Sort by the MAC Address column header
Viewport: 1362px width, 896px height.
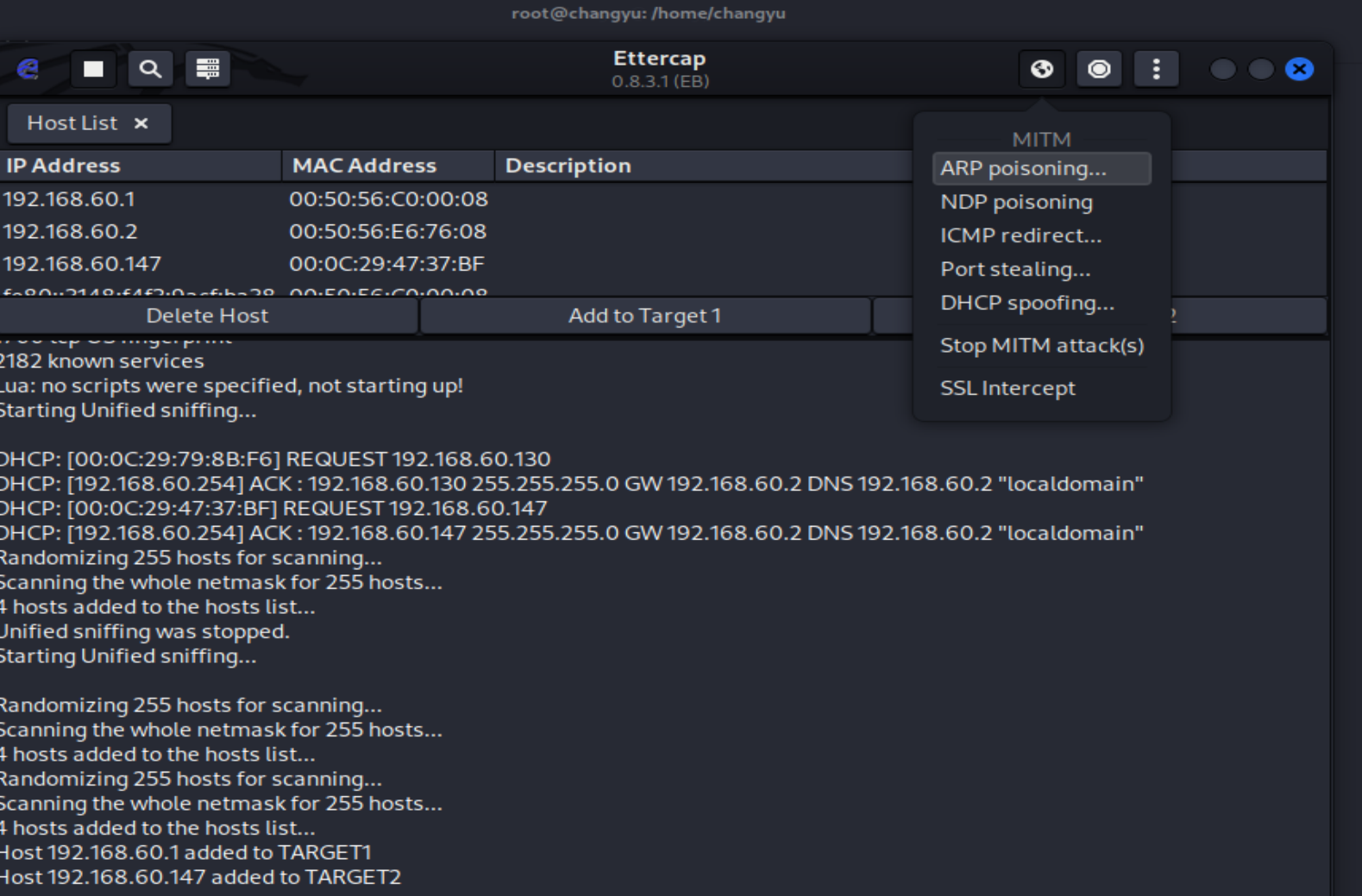point(388,166)
